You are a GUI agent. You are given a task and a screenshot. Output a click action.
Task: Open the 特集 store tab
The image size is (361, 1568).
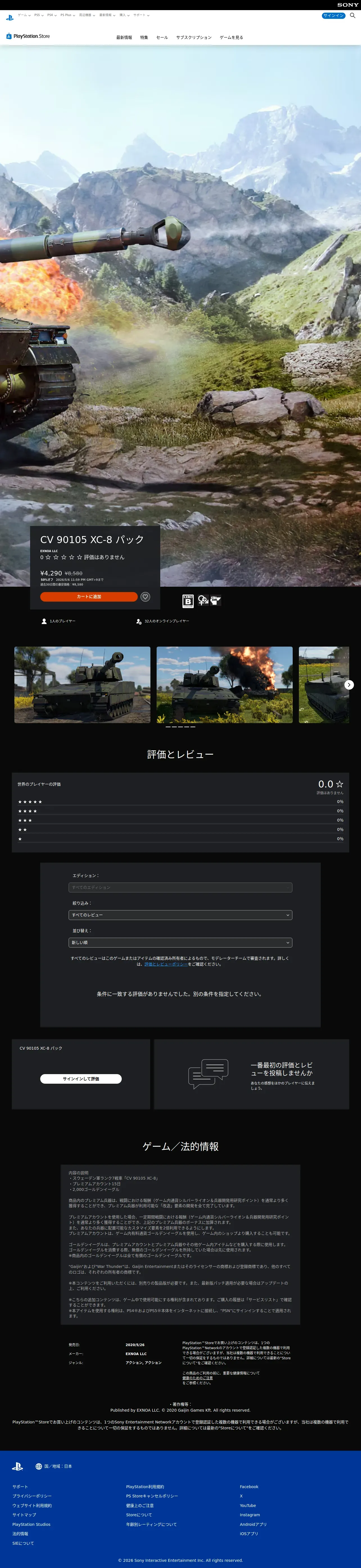click(144, 38)
